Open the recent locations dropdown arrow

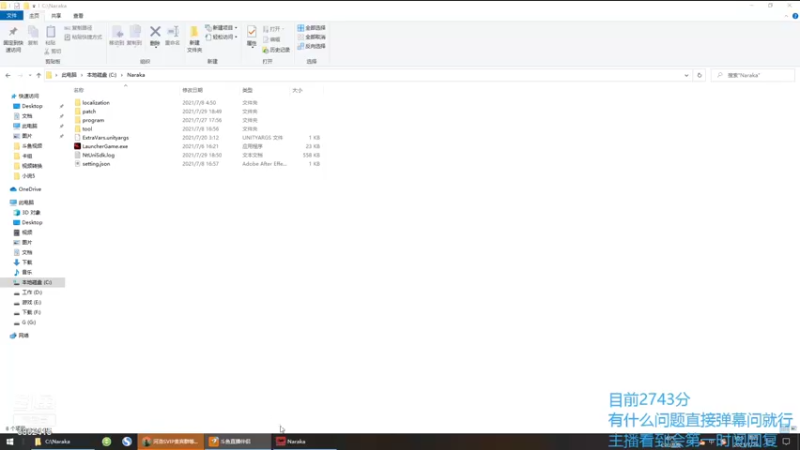coord(30,76)
